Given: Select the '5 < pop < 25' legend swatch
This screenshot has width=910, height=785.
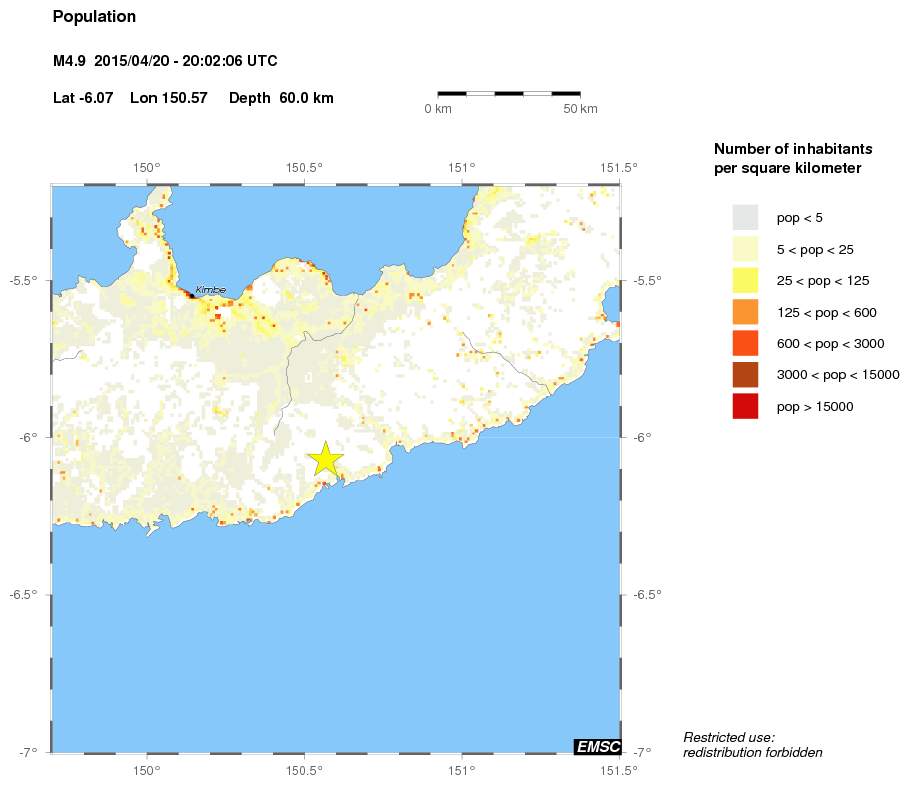Looking at the screenshot, I should pyautogui.click(x=745, y=249).
